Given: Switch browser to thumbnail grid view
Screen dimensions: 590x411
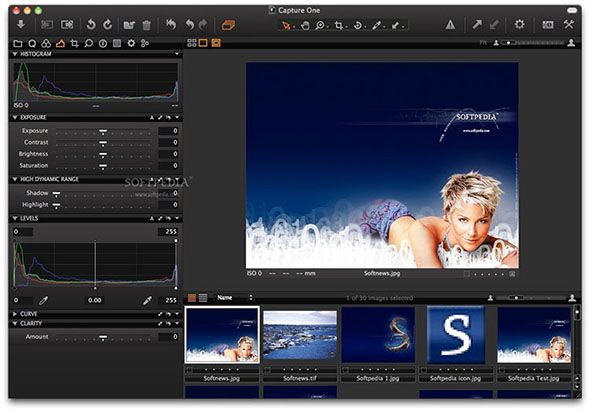Looking at the screenshot, I should pyautogui.click(x=192, y=298).
